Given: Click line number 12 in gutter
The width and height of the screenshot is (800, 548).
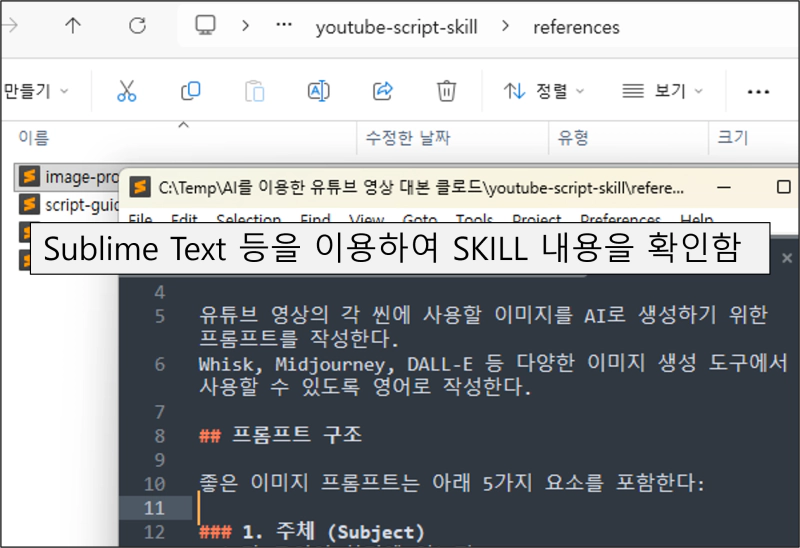Looking at the screenshot, I should click(x=155, y=532).
